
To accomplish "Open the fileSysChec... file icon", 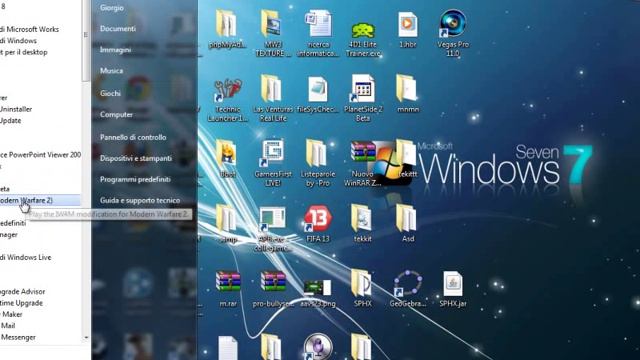I will 318,90.
